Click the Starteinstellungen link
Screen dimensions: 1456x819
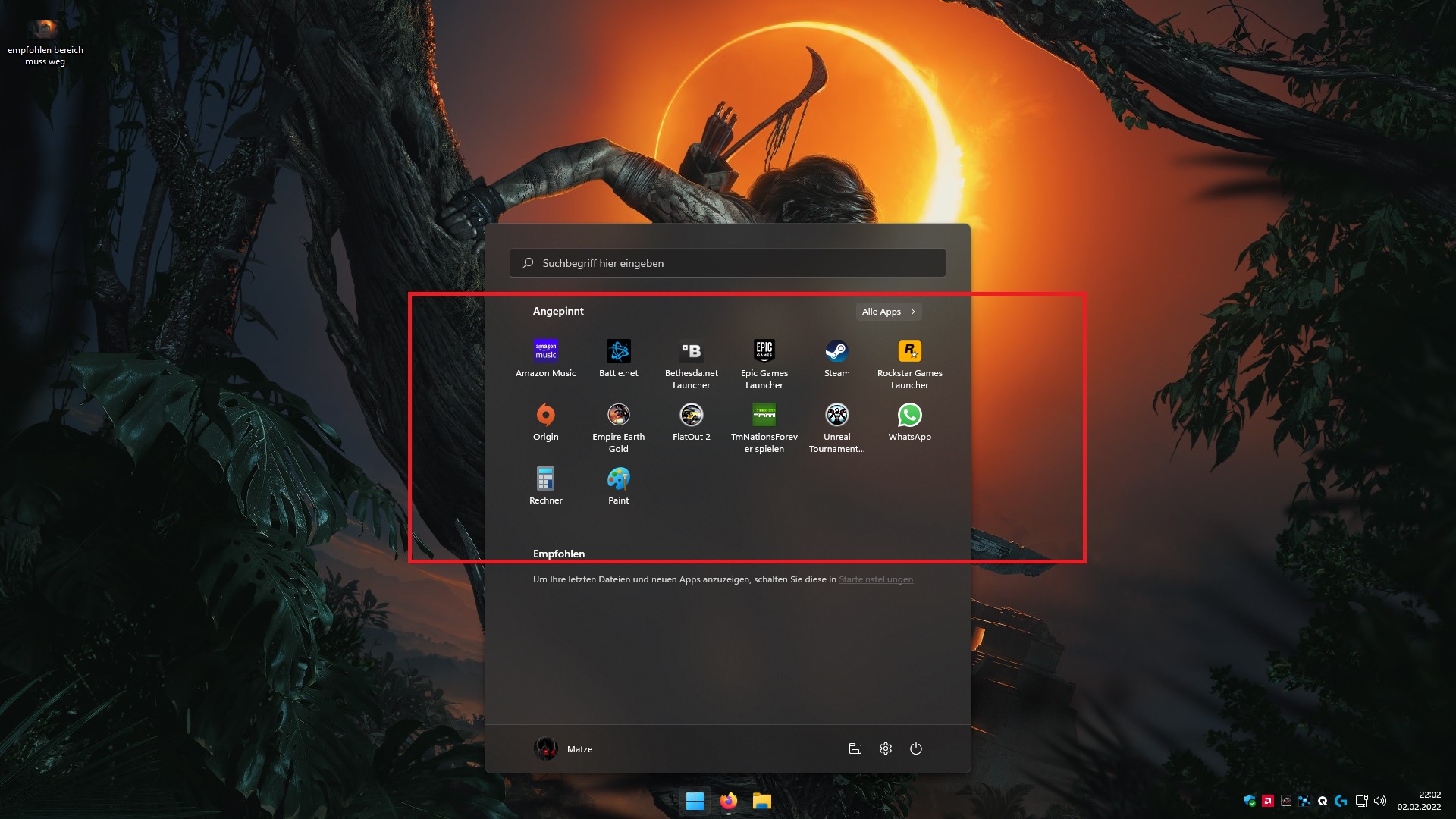tap(875, 579)
